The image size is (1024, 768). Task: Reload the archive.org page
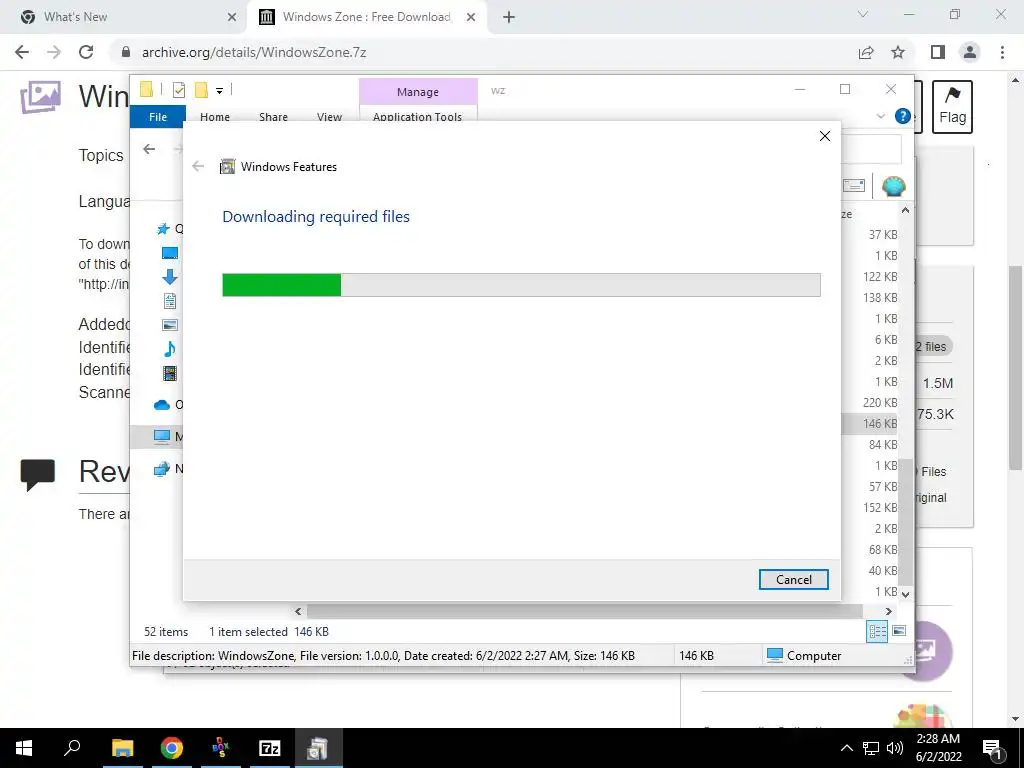86,52
